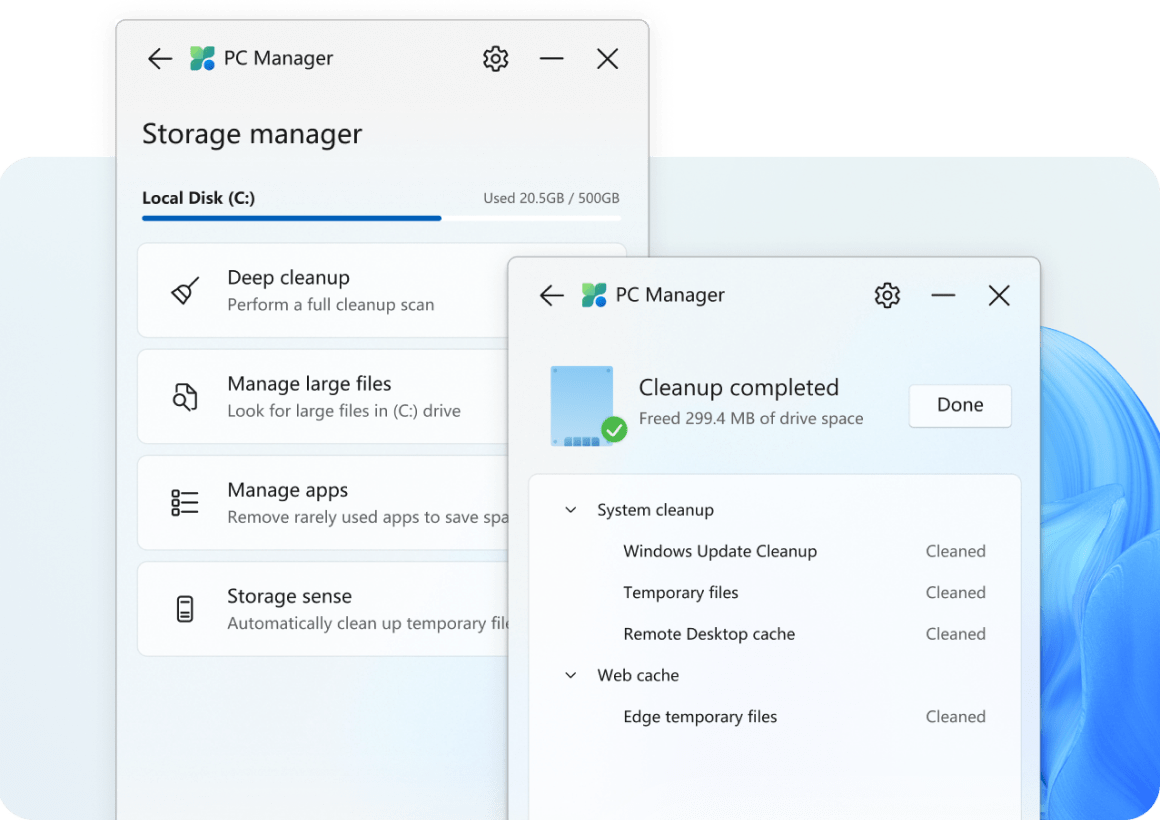Click the drive icon with green checkmark
The image size is (1160, 820).
(583, 405)
